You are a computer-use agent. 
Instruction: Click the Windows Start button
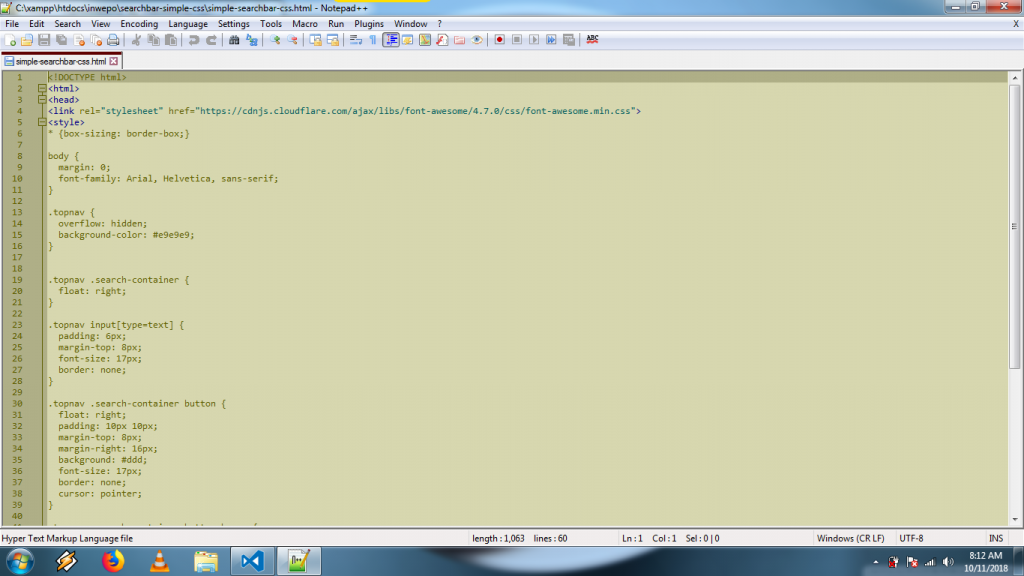[x=20, y=562]
